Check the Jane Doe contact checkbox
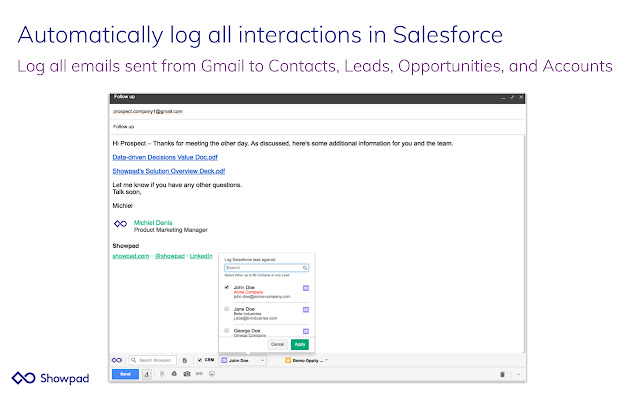 [228, 309]
